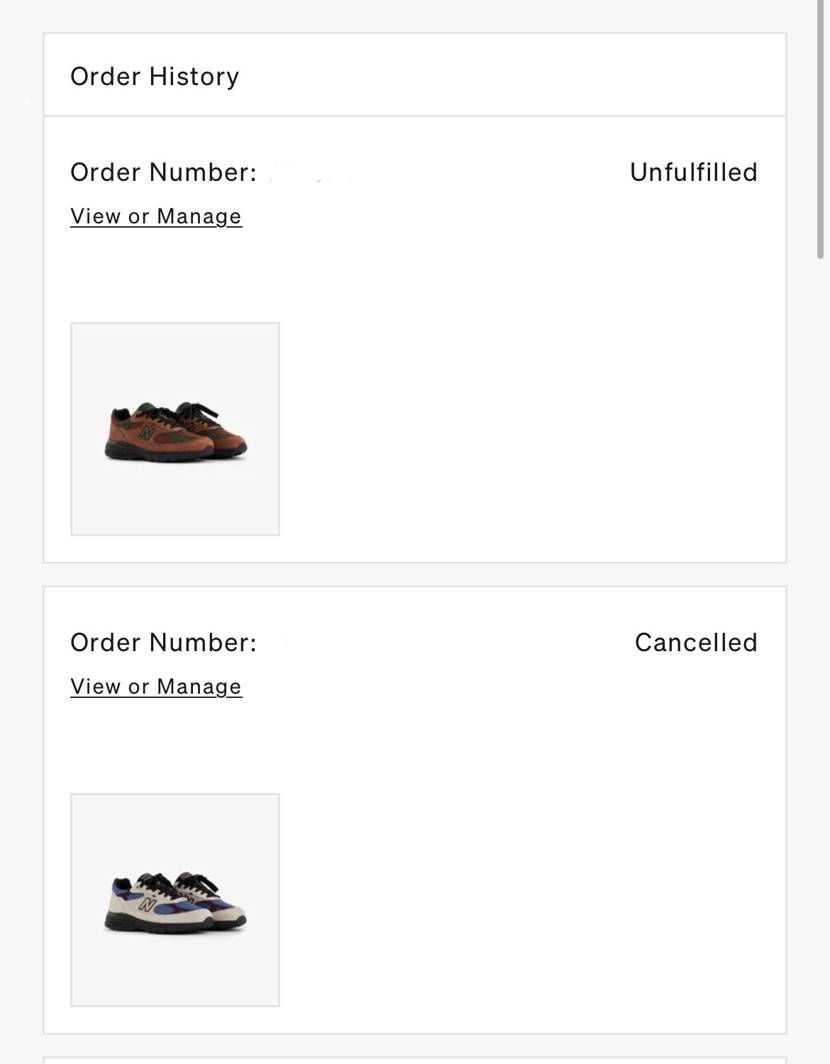Click the Order History heading
This screenshot has height=1064, width=830.
coord(155,77)
